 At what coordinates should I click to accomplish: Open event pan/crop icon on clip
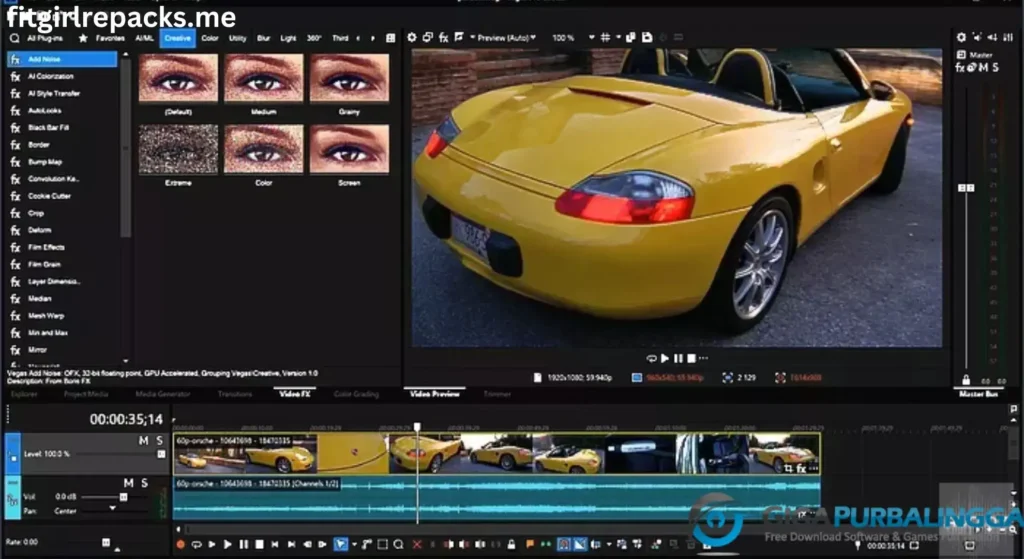coord(789,468)
